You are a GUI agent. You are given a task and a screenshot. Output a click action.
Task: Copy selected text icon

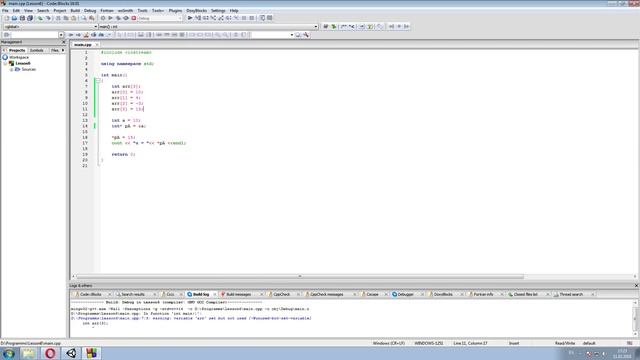(66, 18)
